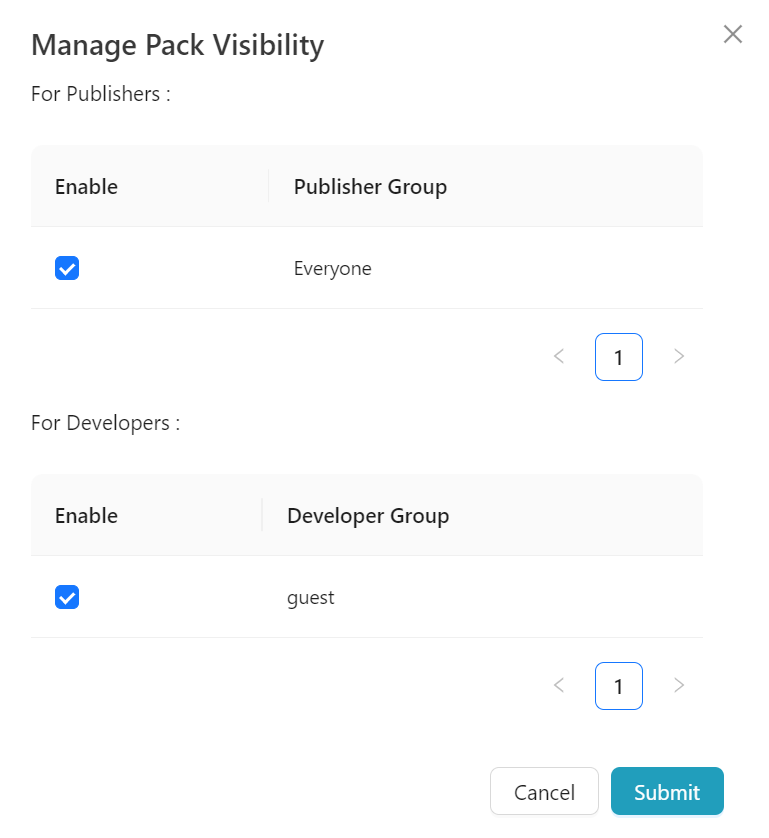The height and width of the screenshot is (838, 769).
Task: Click the For Developers section label
Action: pos(105,423)
